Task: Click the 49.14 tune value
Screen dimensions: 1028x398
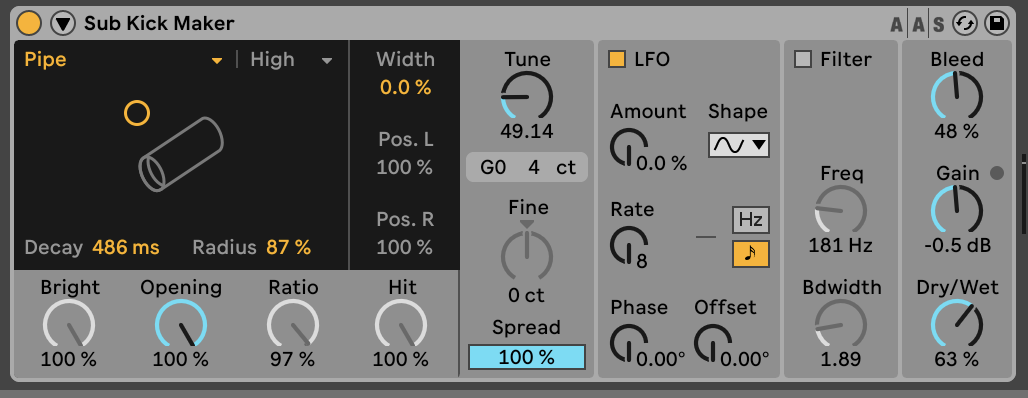Action: click(x=526, y=132)
